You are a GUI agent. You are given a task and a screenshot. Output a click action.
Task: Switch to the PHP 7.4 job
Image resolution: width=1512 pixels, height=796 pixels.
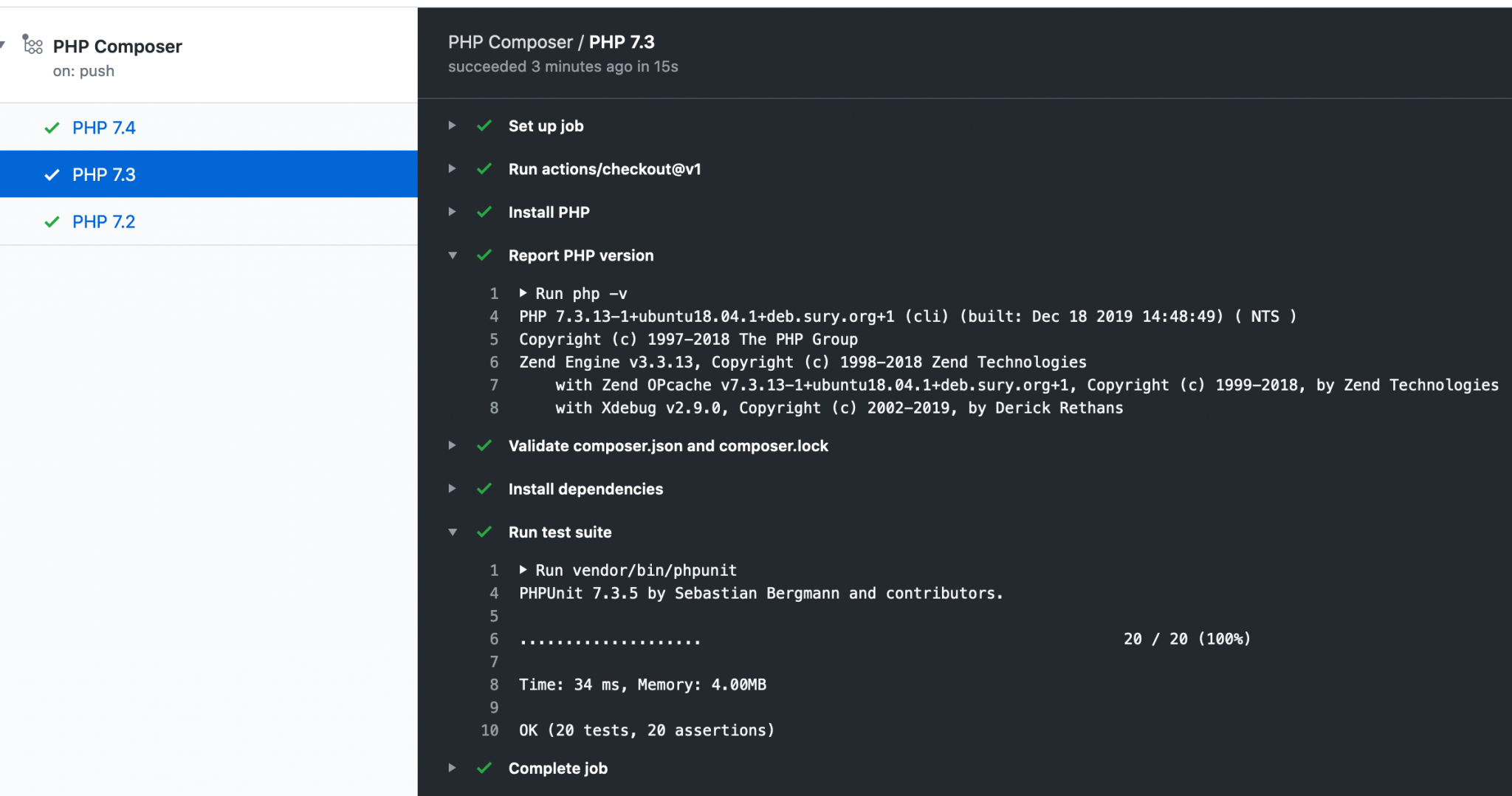[104, 127]
